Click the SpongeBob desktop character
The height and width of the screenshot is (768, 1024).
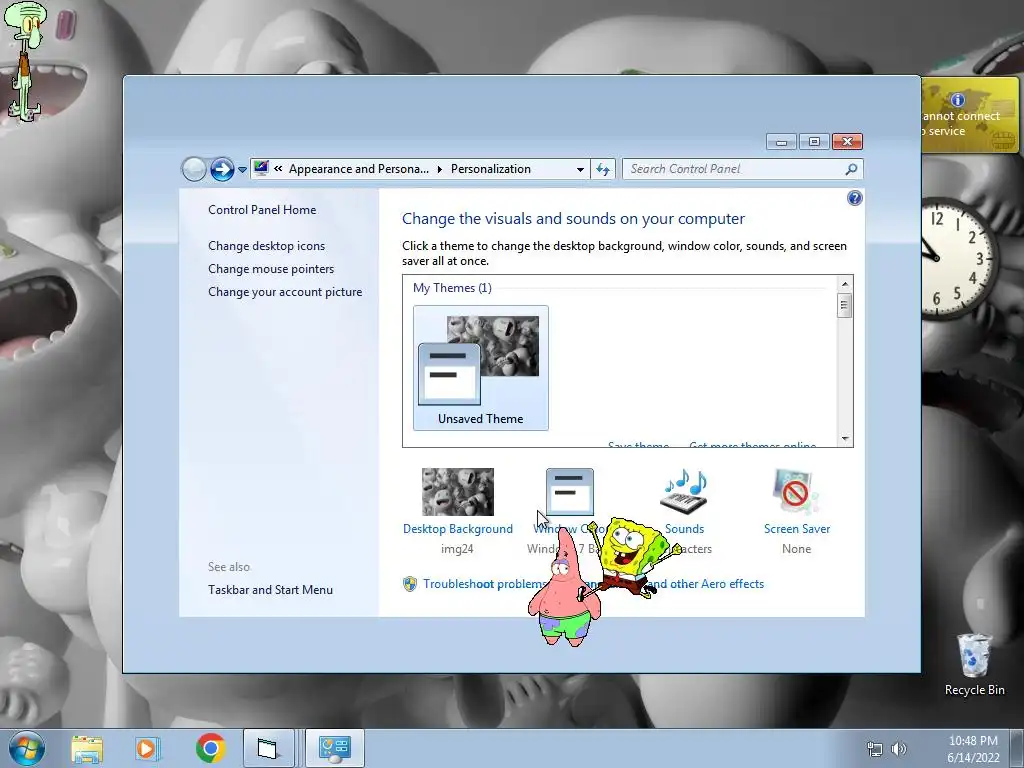click(631, 557)
